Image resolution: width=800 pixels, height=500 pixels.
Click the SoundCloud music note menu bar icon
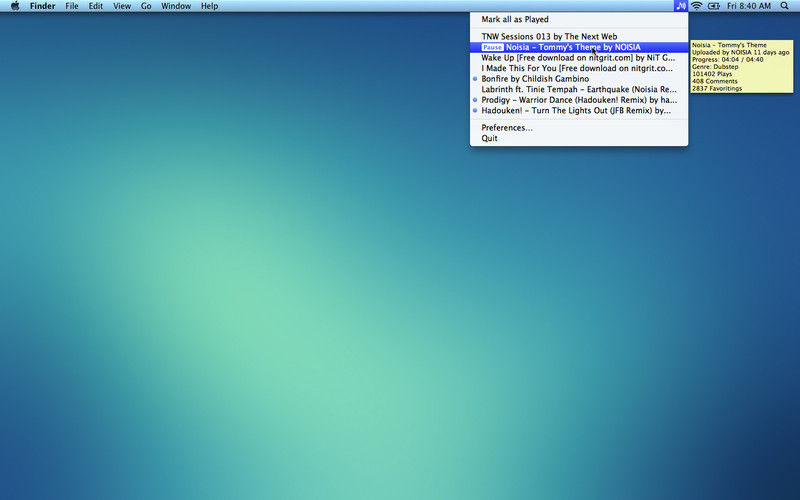(x=681, y=6)
